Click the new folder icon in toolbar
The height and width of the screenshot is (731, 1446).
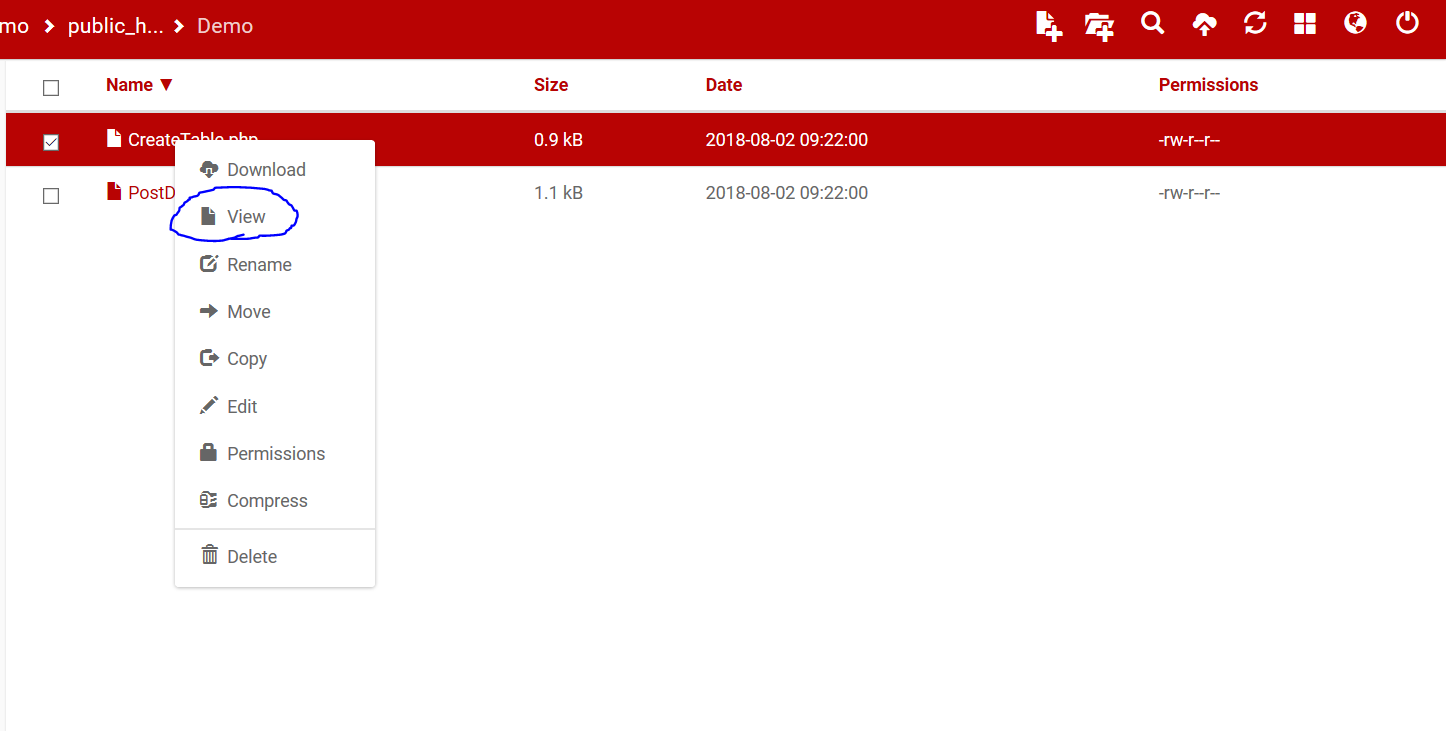point(1099,25)
